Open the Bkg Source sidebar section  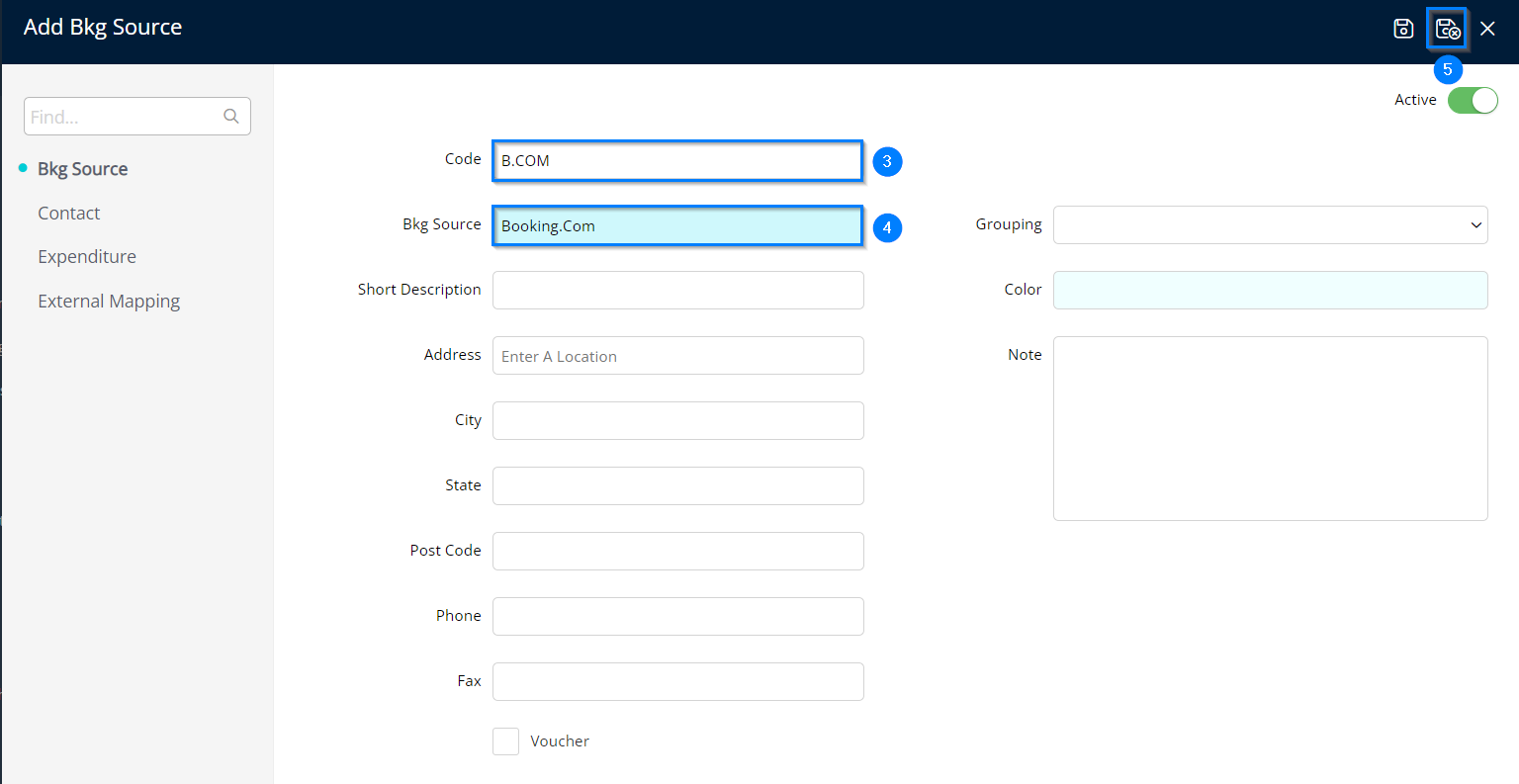coord(82,169)
